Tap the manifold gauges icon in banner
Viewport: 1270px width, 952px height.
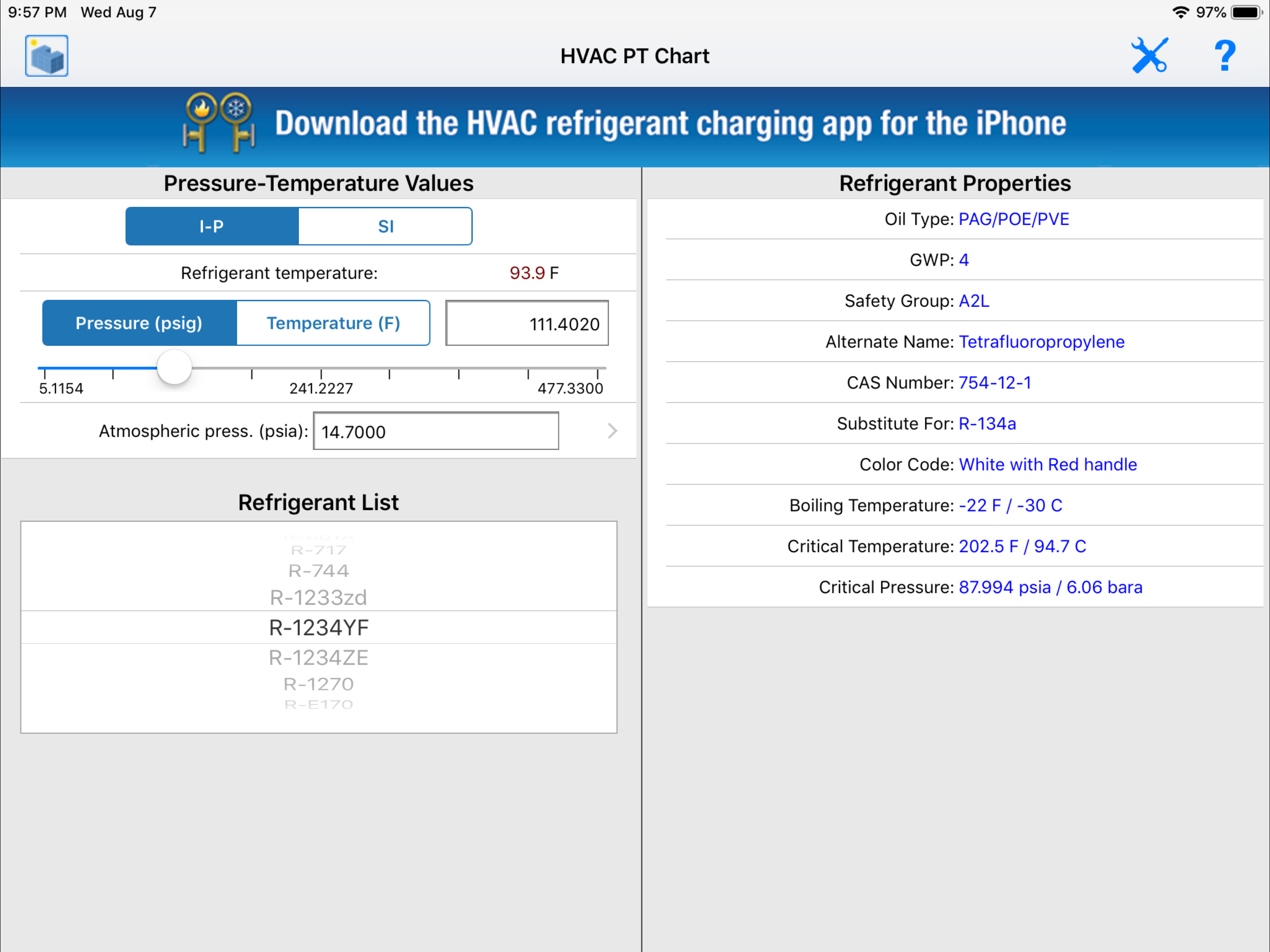pos(219,123)
